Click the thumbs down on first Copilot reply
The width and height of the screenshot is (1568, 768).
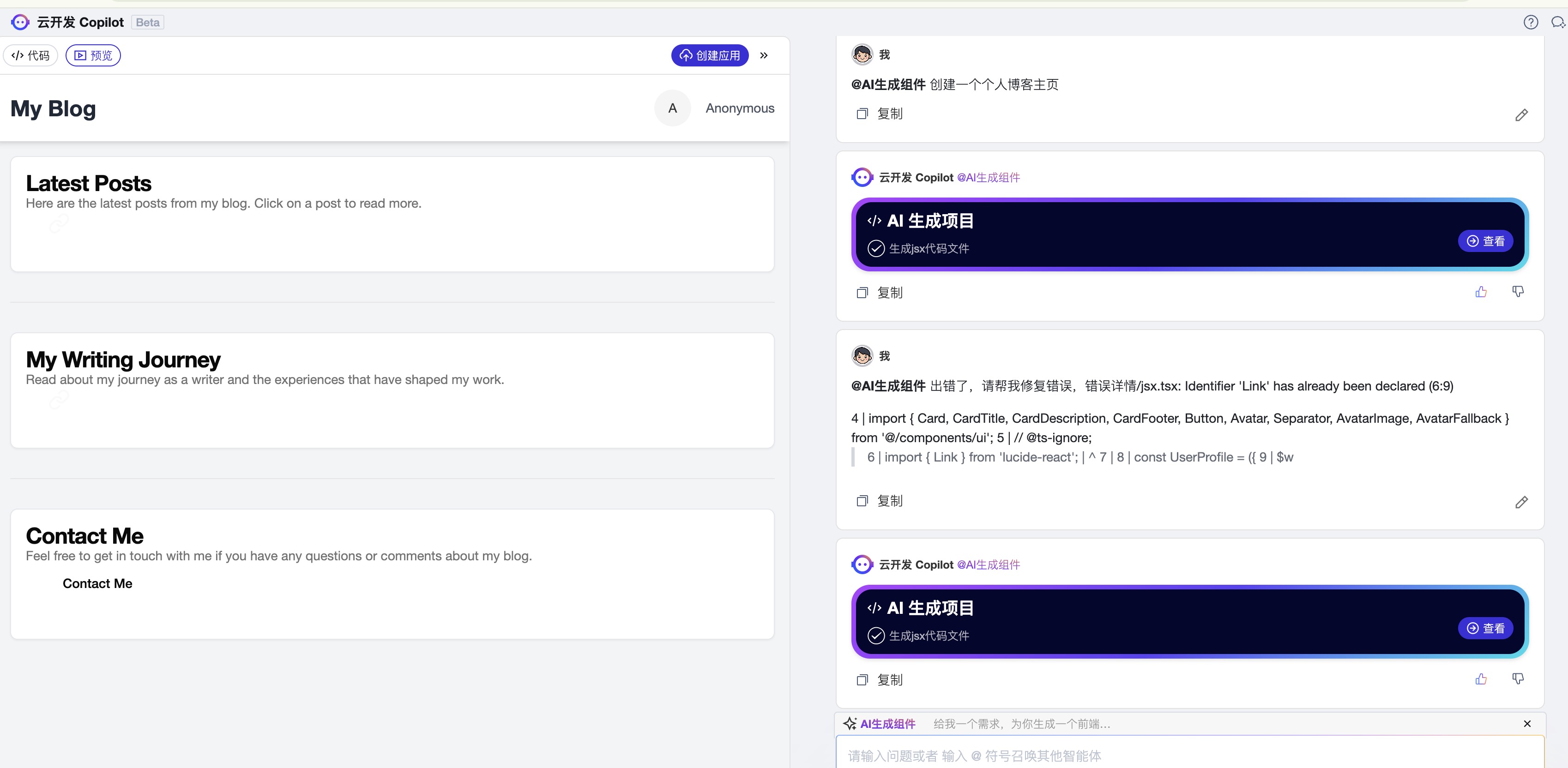coord(1518,292)
